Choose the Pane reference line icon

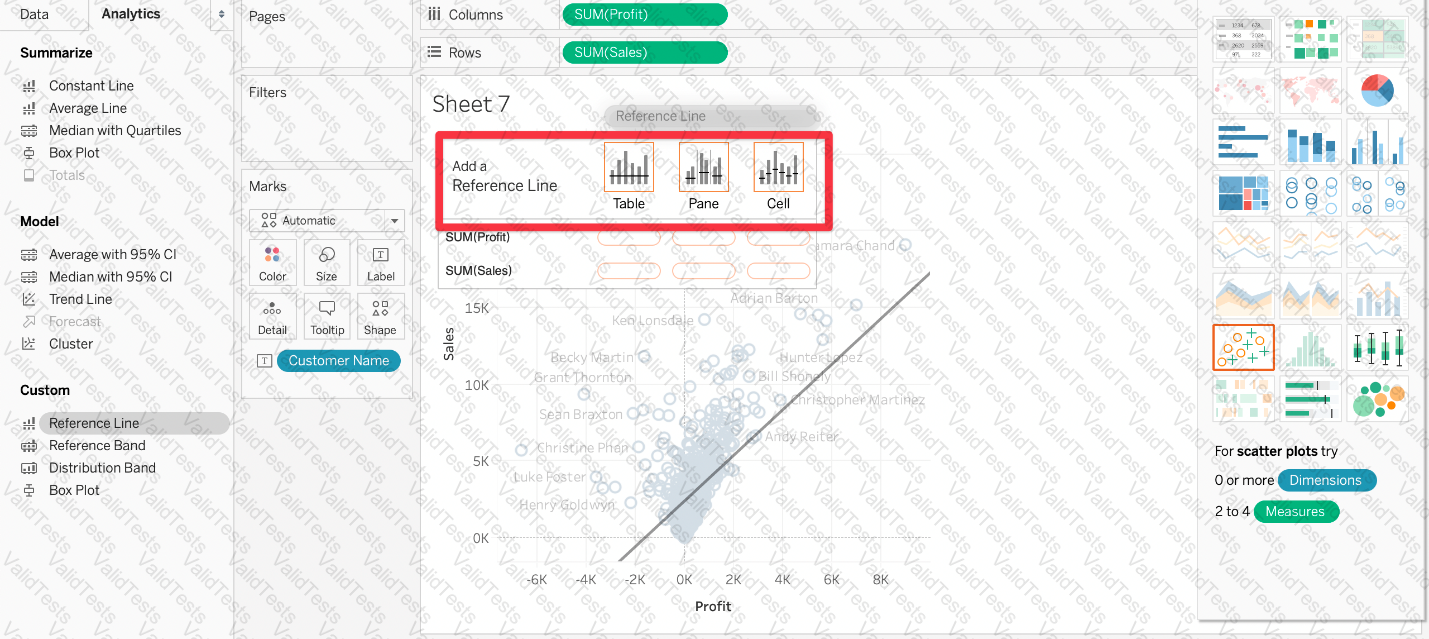pos(704,167)
